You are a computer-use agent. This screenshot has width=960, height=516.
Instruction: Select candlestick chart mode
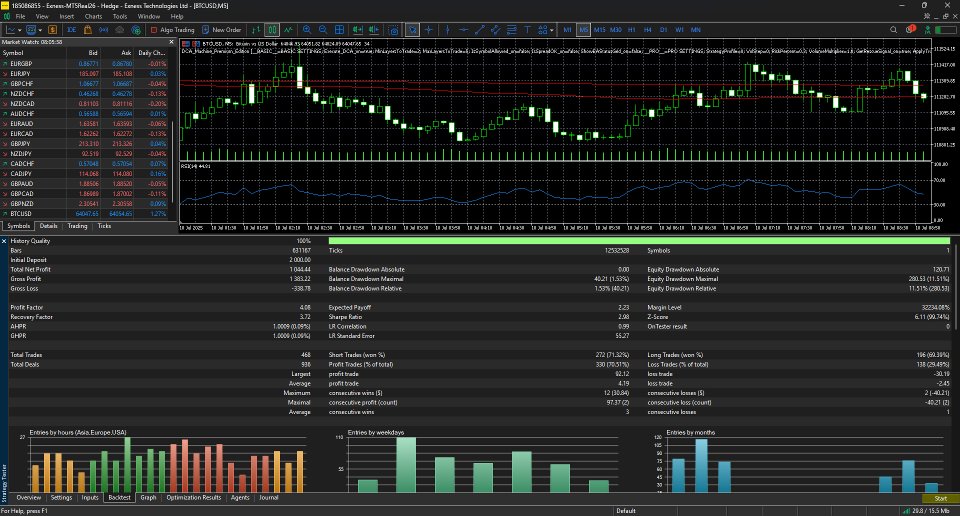(272, 29)
